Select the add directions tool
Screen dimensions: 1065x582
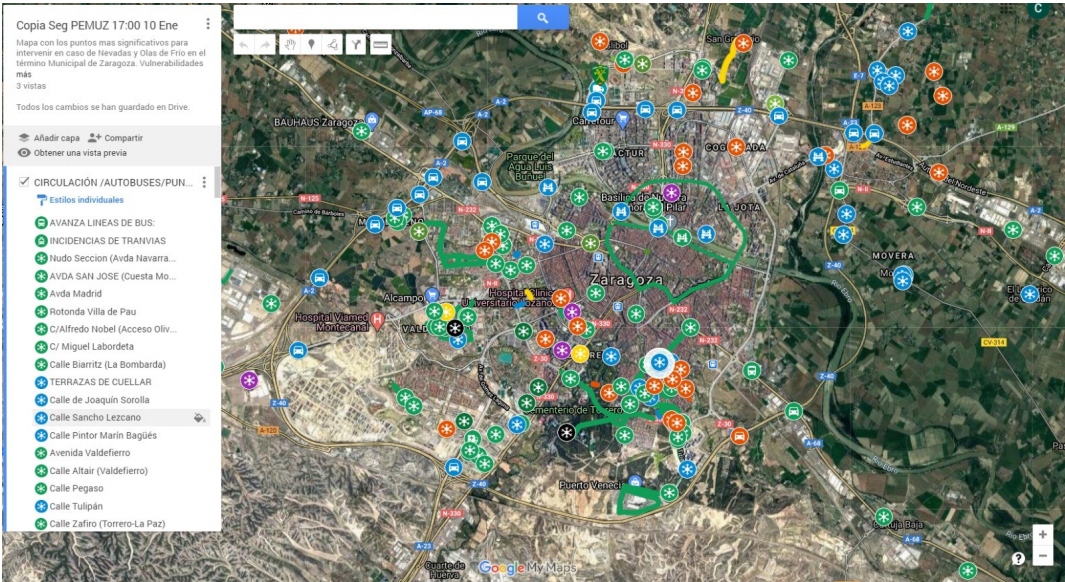pyautogui.click(x=356, y=45)
